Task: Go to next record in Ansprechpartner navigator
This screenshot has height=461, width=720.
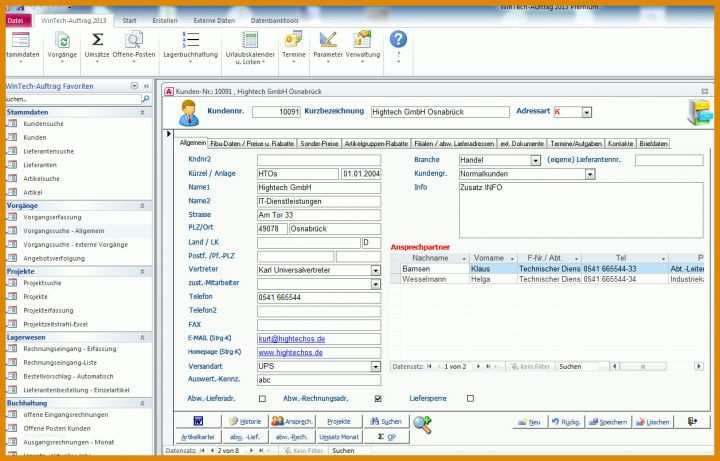Action: pyautogui.click(x=478, y=366)
